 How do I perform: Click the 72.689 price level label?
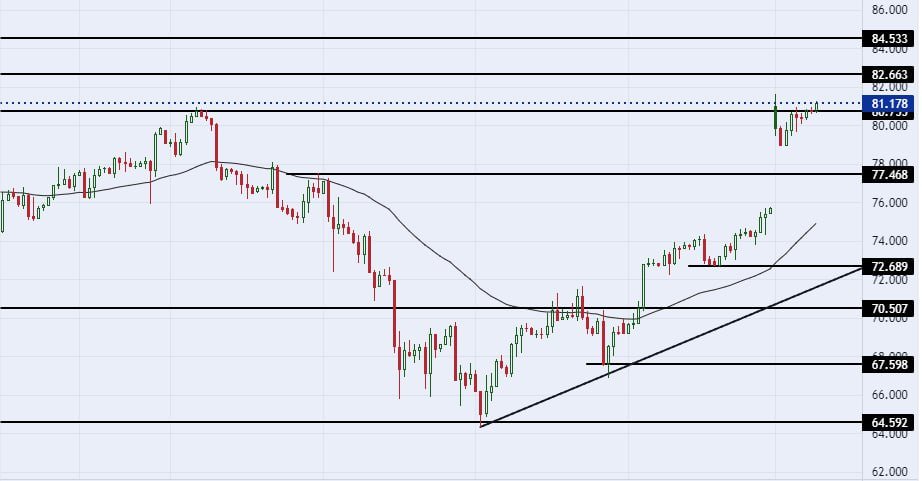[889, 267]
